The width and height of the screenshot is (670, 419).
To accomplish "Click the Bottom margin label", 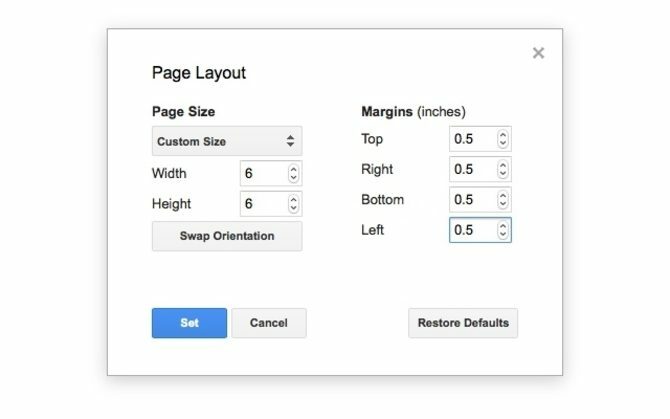I will 382,199.
